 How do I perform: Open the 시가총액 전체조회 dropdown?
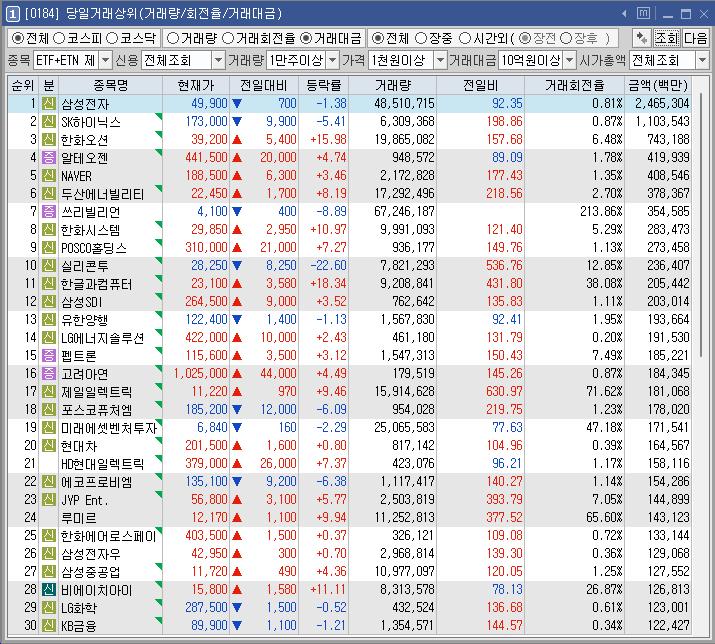pos(702,60)
